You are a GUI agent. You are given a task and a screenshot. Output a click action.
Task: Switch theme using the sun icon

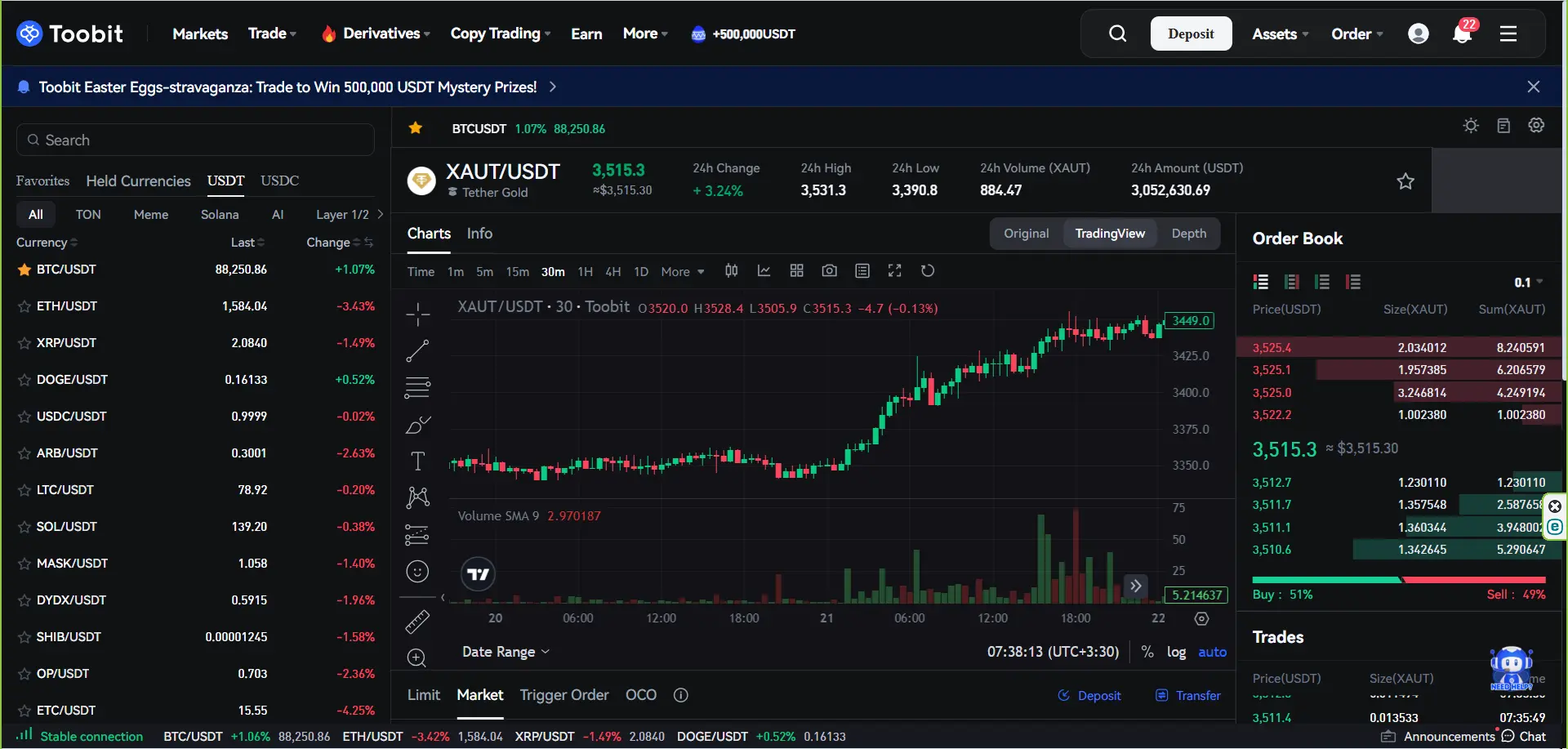(x=1471, y=126)
